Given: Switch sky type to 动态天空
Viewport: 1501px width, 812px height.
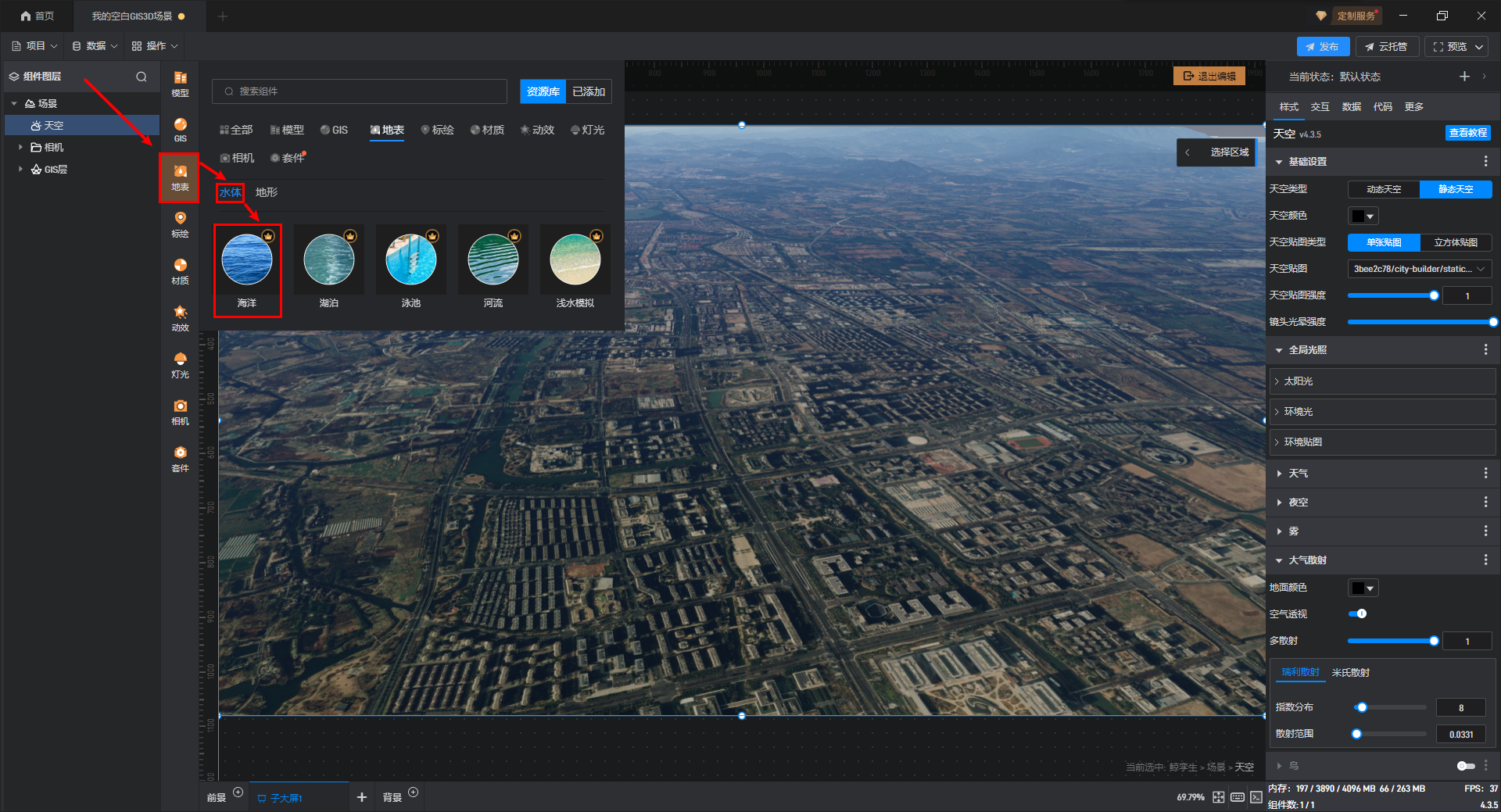Looking at the screenshot, I should pos(1383,189).
